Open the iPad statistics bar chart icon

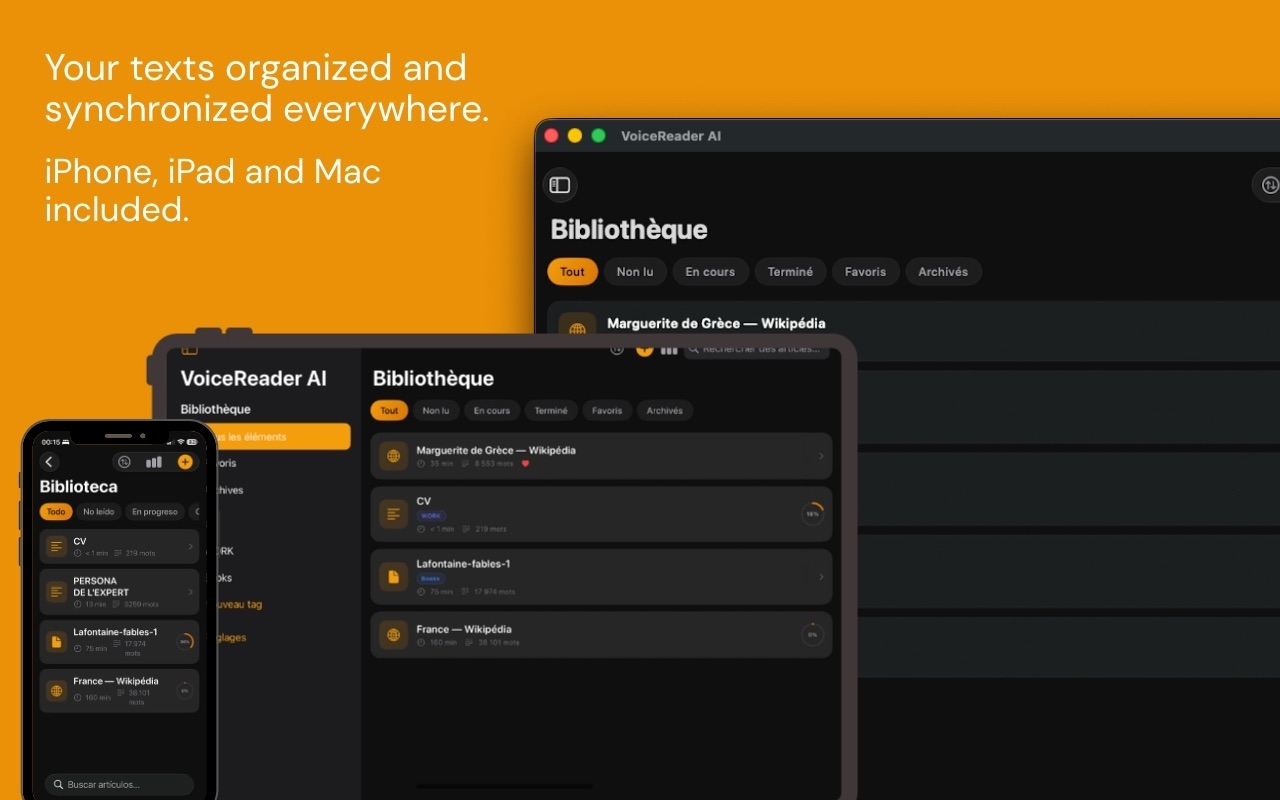(669, 349)
